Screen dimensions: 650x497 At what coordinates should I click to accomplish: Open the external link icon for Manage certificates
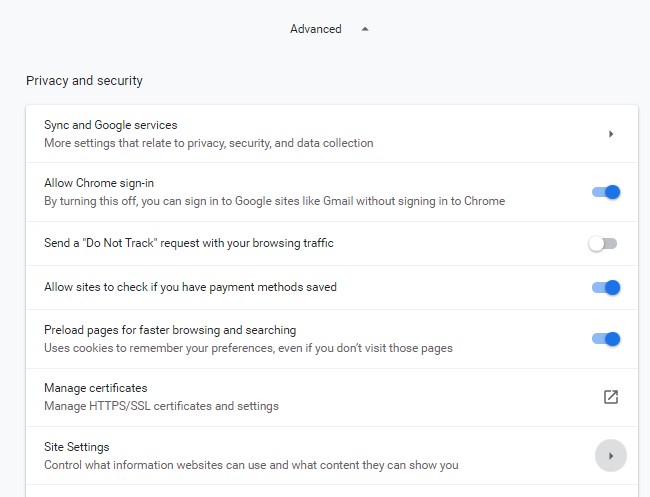click(x=611, y=397)
